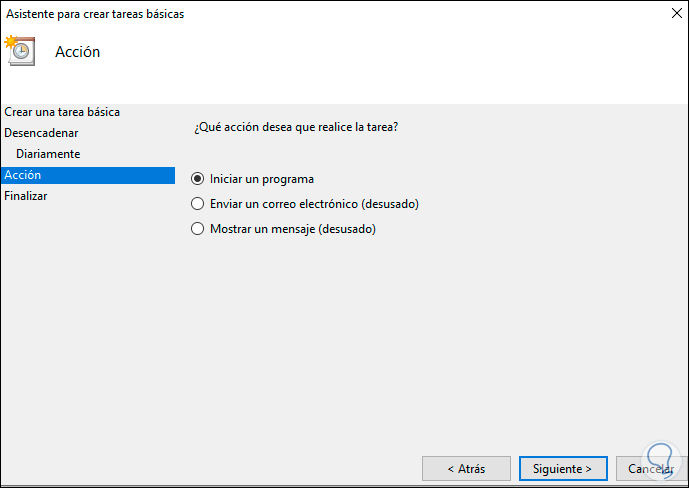Click the 'Mostrar un mensaje (desusado)' label text
689x488 pixels.
click(292, 229)
